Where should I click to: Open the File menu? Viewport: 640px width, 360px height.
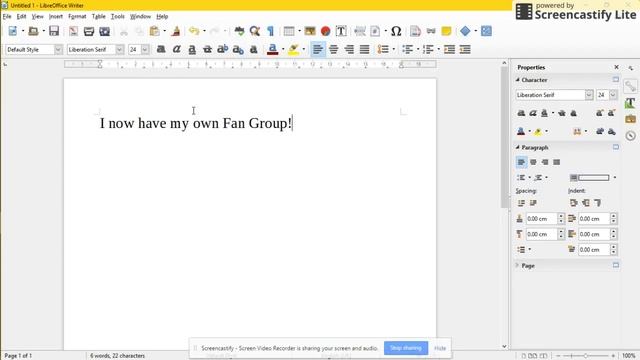pyautogui.click(x=7, y=16)
